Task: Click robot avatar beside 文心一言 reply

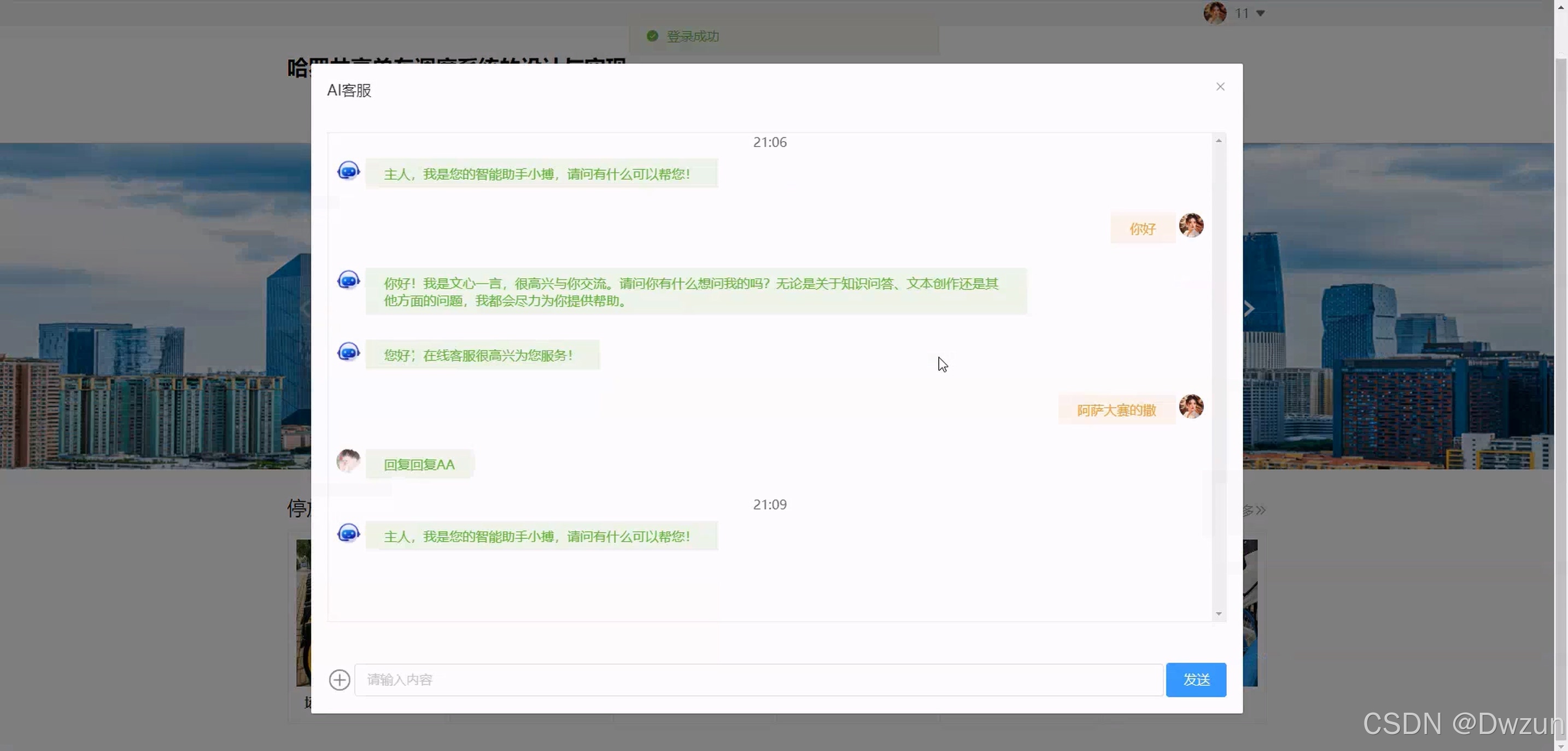Action: pos(348,280)
